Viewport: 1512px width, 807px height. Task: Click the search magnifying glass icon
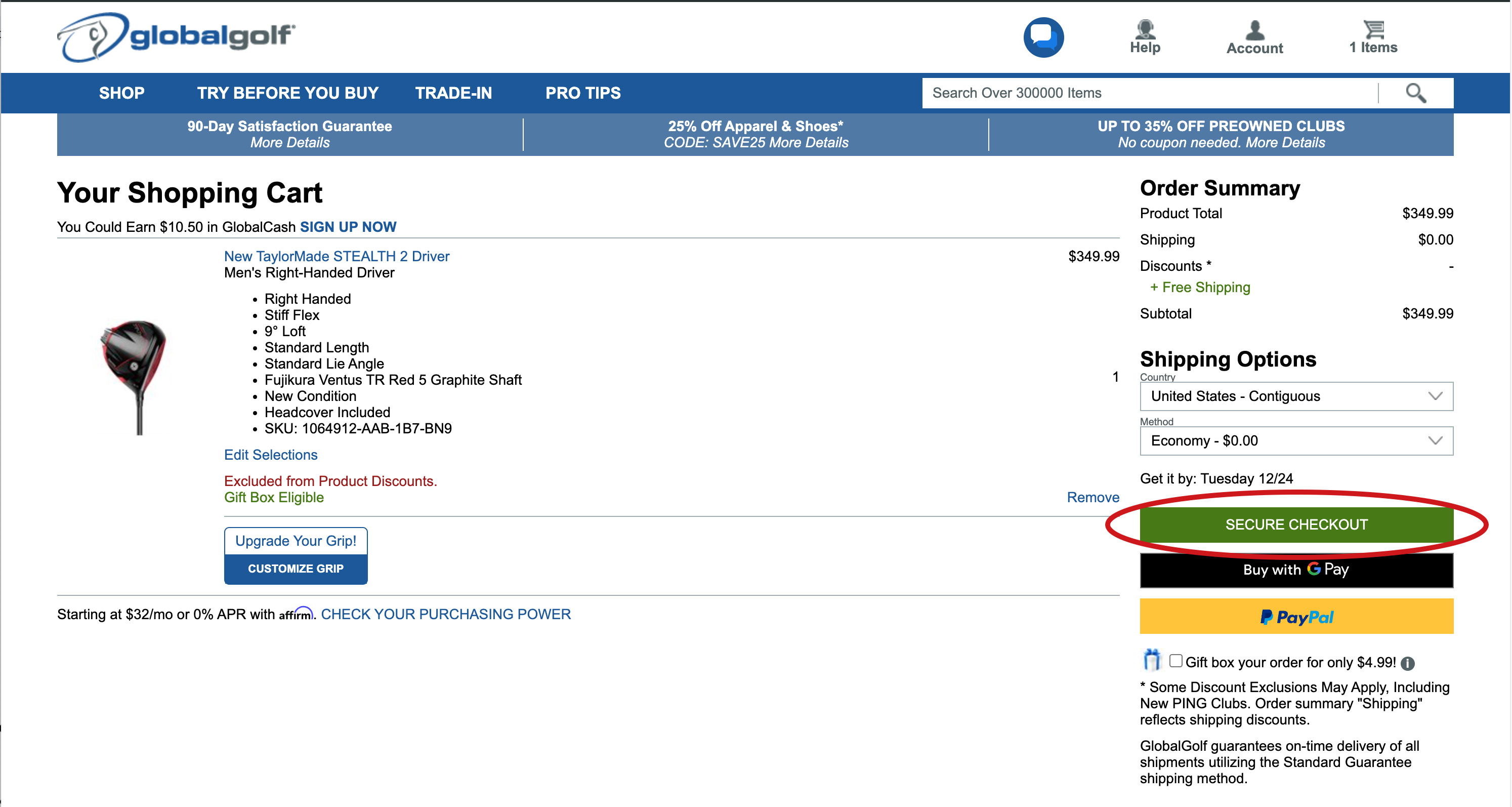(x=1415, y=93)
